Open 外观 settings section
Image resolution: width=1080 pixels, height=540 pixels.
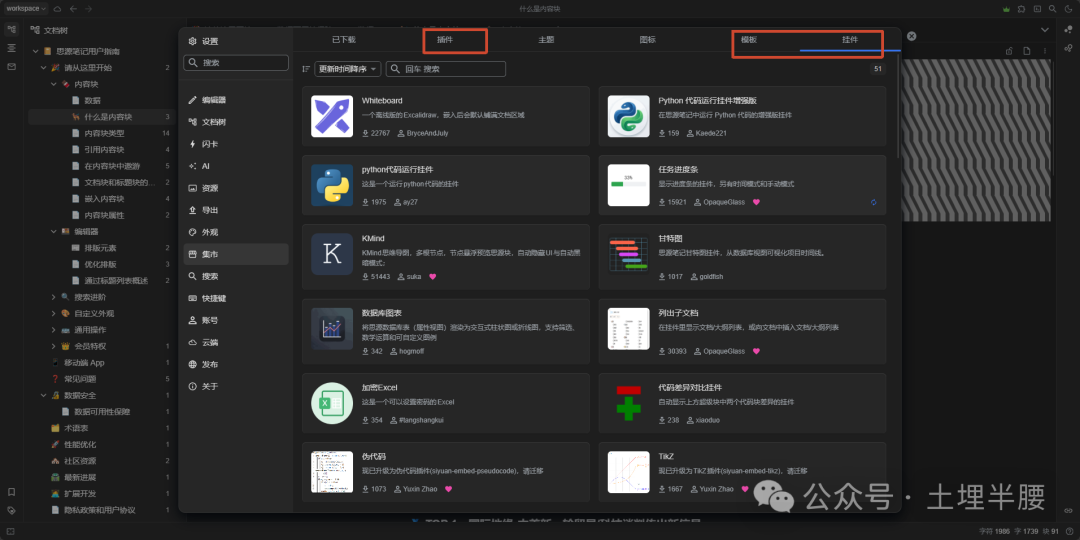click(236, 232)
